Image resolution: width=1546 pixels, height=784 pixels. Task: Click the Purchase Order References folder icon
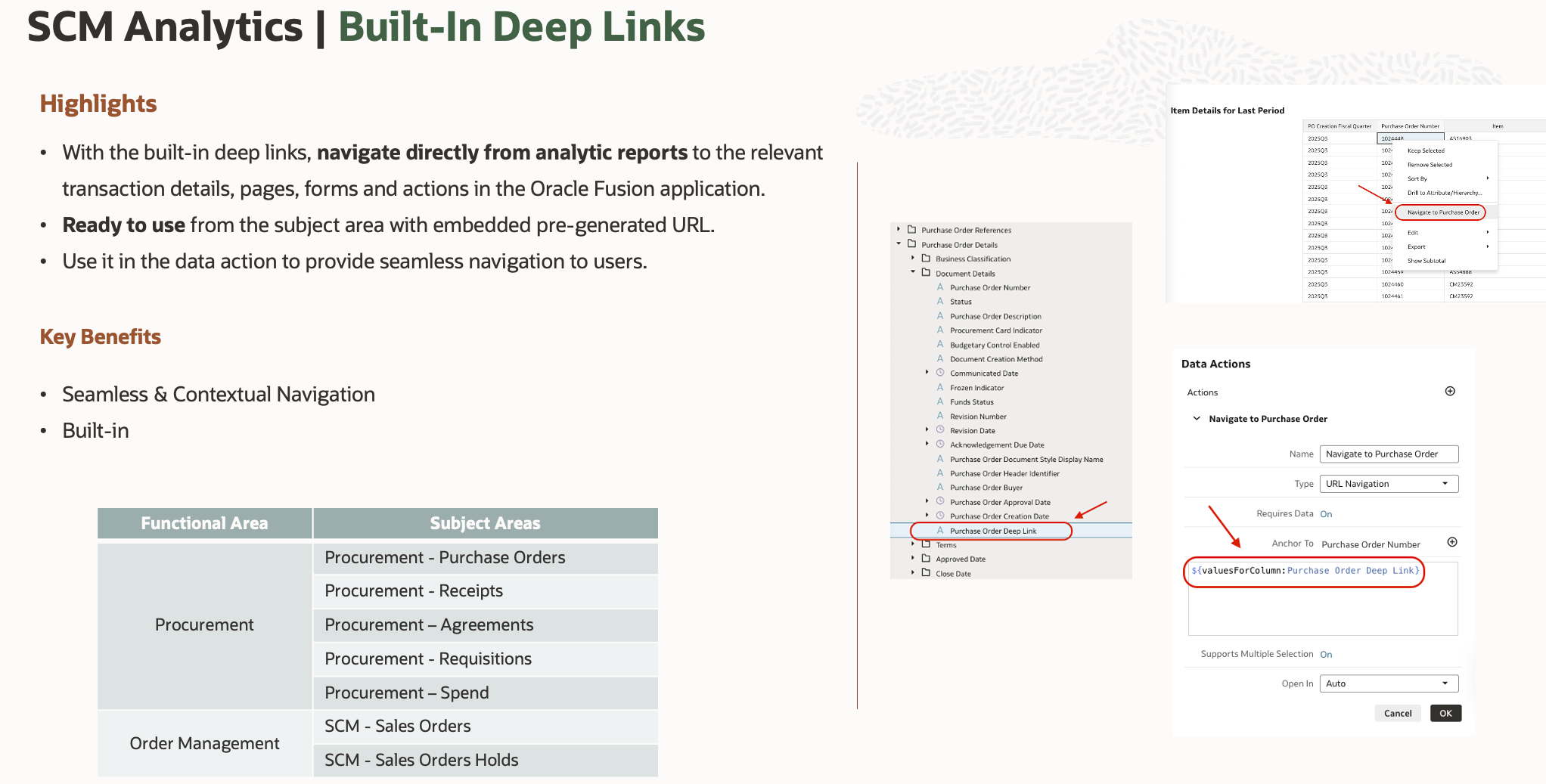point(911,229)
